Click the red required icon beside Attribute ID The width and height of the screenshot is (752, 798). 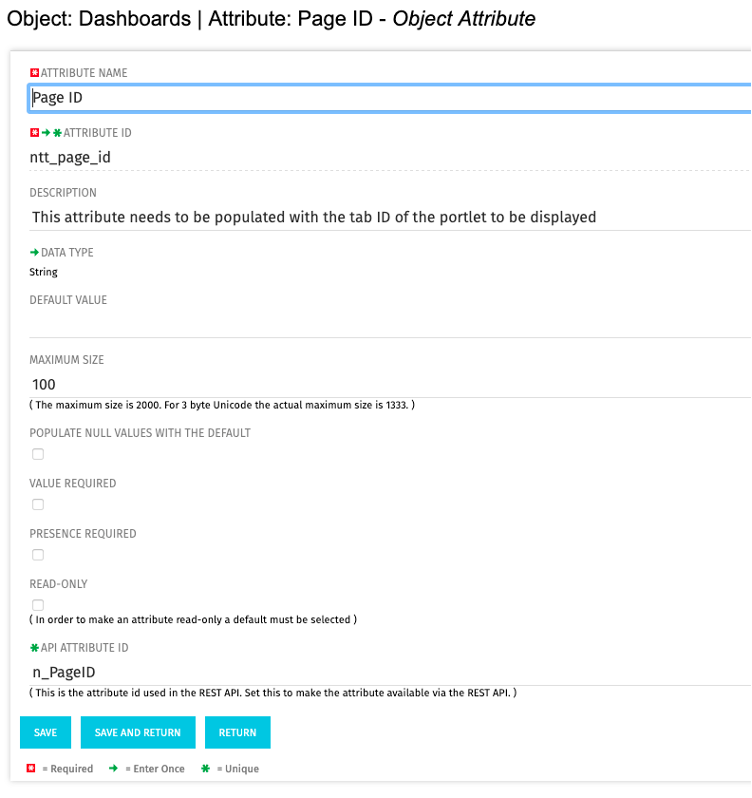click(x=35, y=133)
